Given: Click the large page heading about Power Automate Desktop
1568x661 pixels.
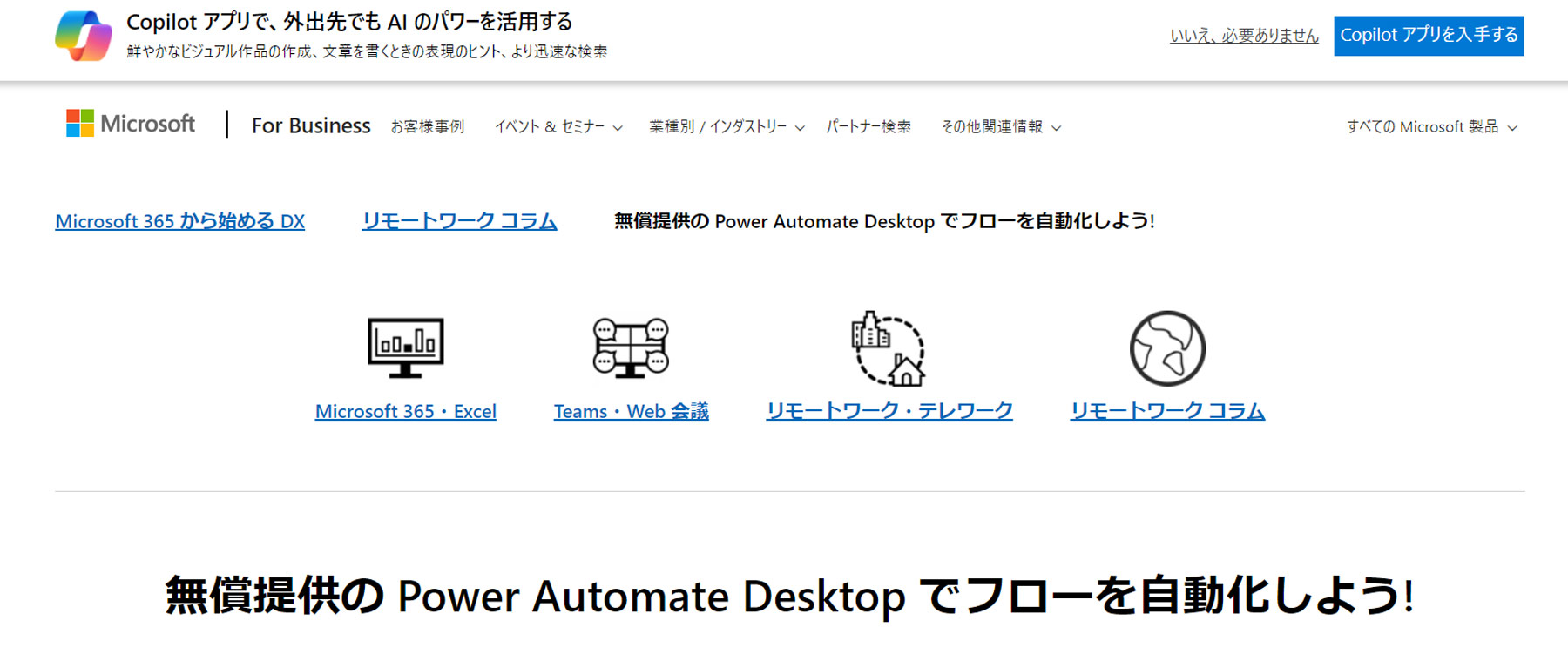Looking at the screenshot, I should [x=789, y=597].
